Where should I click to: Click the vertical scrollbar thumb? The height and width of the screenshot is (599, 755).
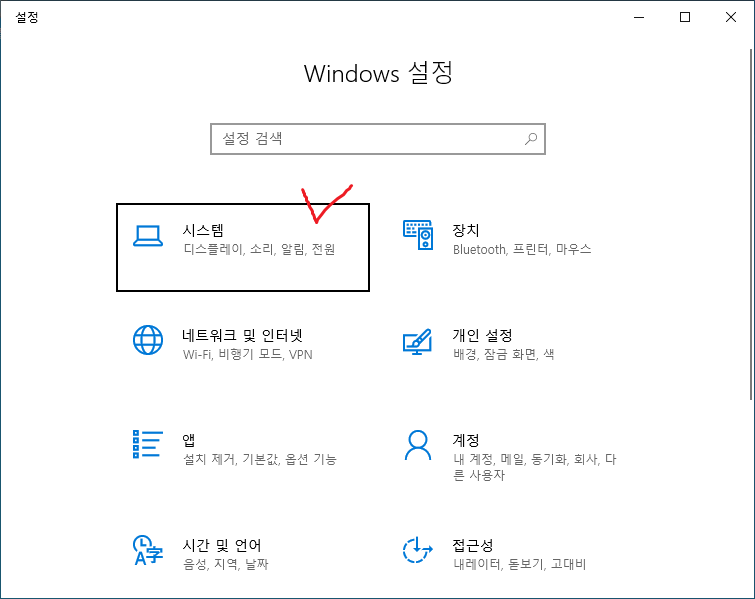click(x=751, y=224)
